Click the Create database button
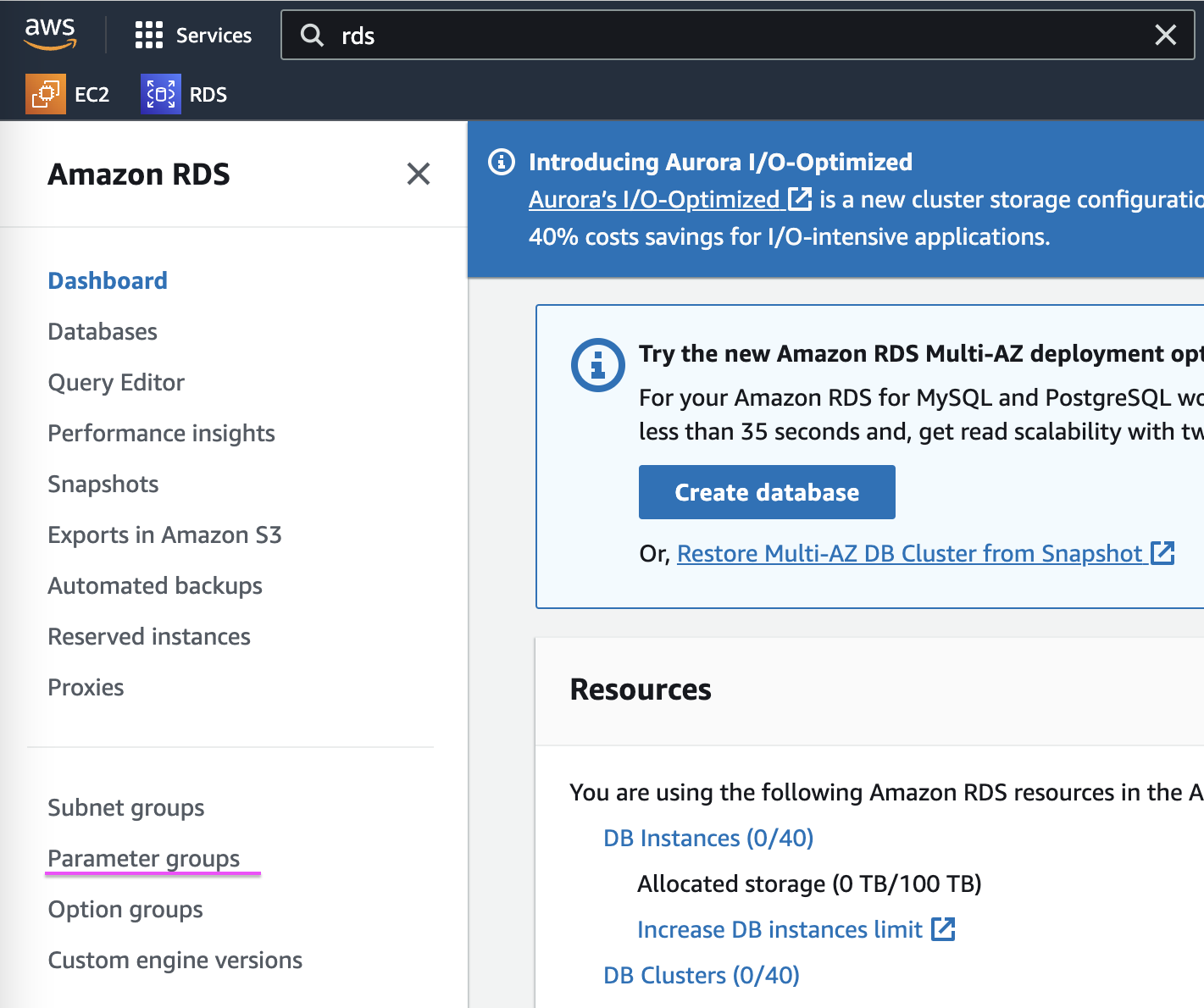Screen dimensions: 1204x1008 (767, 492)
